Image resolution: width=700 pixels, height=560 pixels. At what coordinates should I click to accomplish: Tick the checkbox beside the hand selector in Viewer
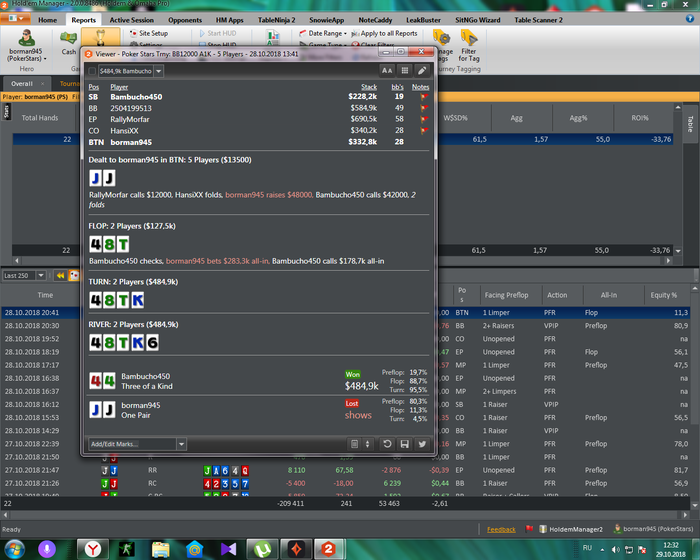coord(92,71)
